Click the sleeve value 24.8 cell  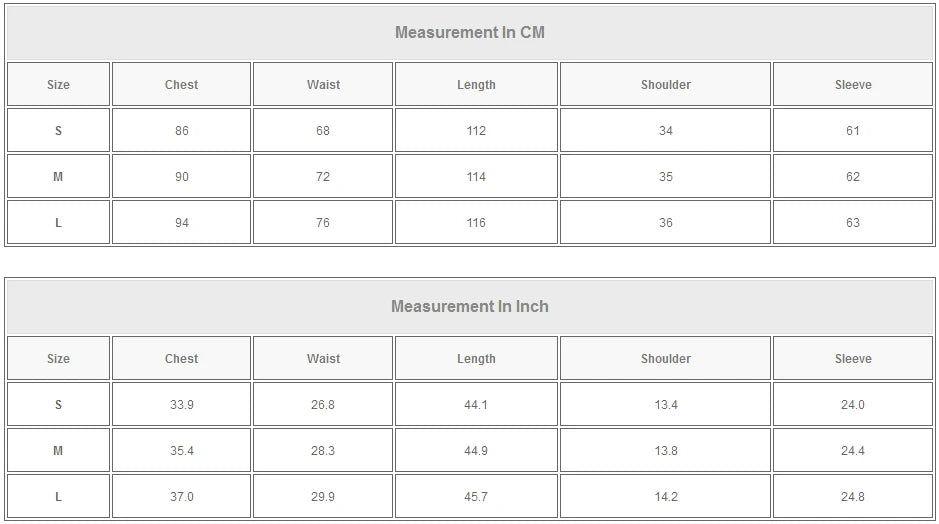[853, 497]
